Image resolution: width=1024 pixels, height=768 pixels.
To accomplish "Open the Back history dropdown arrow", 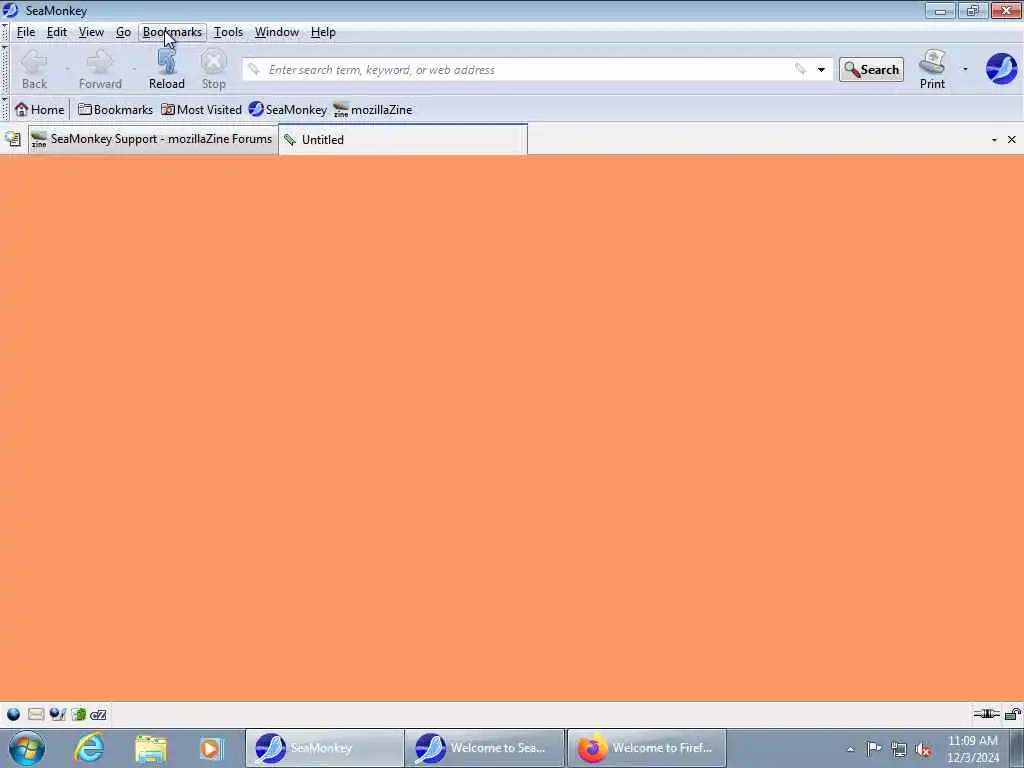I will click(67, 69).
